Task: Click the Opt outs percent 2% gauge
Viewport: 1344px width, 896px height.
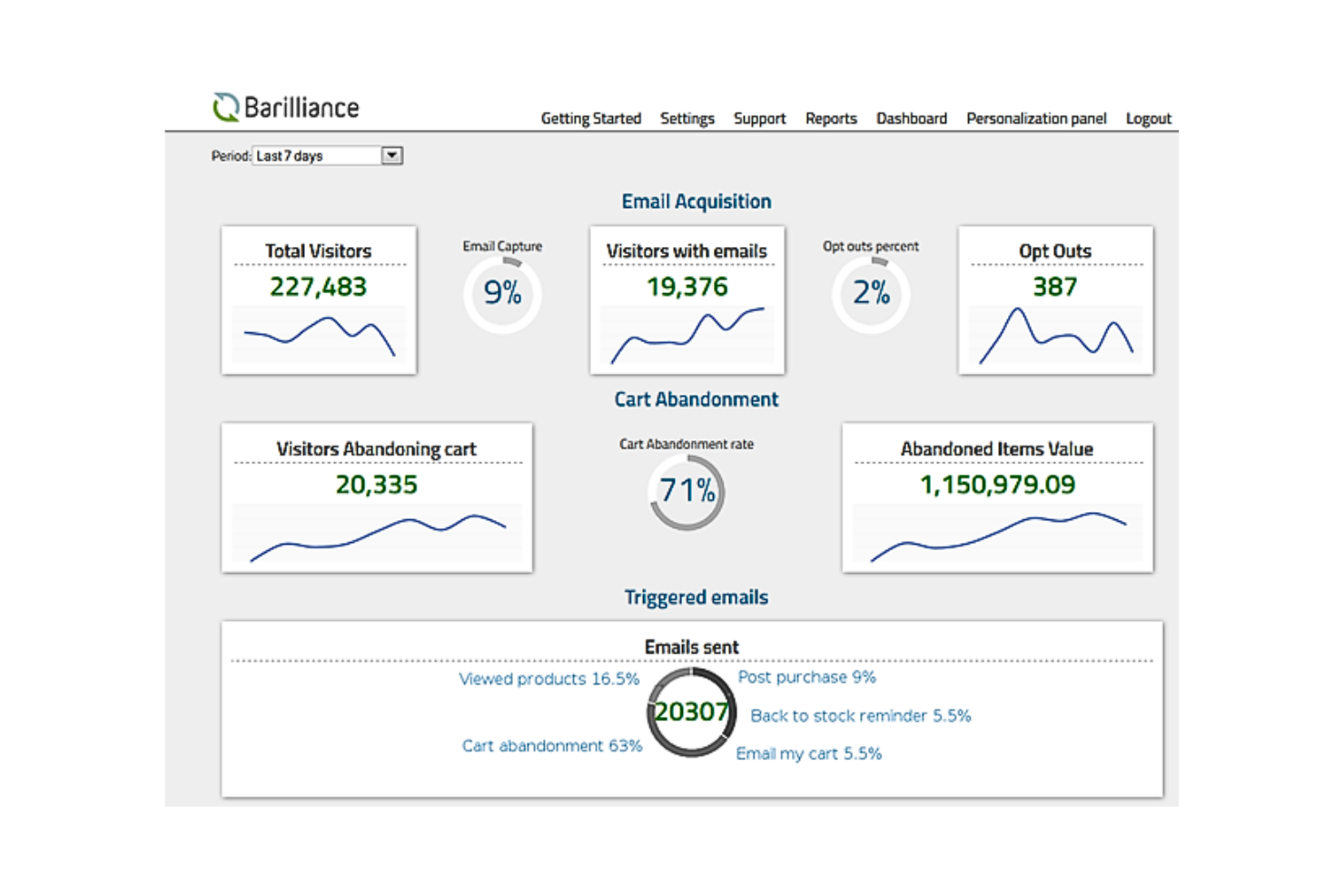Action: (x=870, y=292)
